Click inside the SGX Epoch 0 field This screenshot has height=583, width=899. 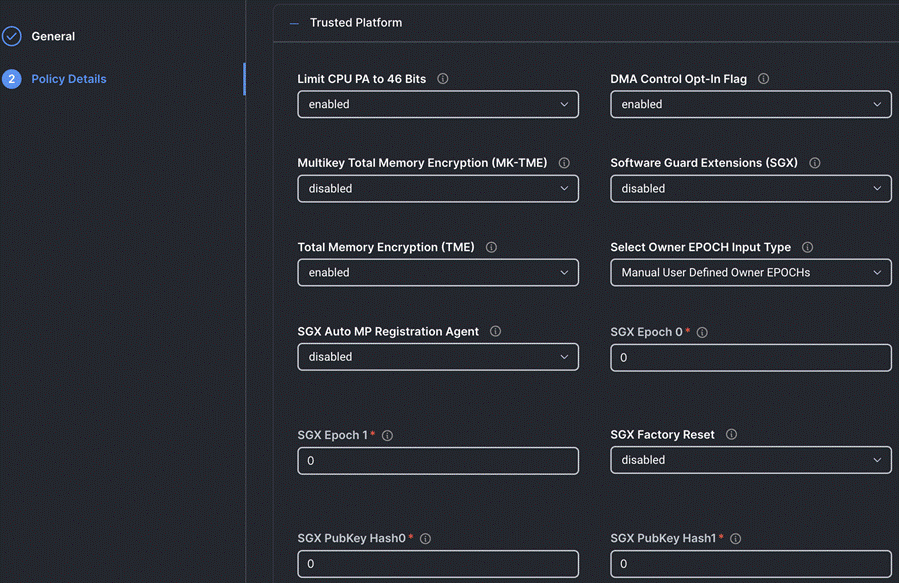coord(751,357)
